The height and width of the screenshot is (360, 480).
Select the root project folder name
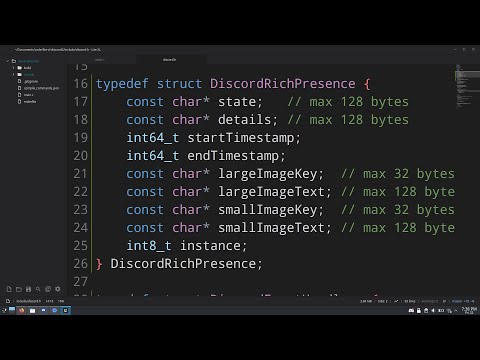28,61
